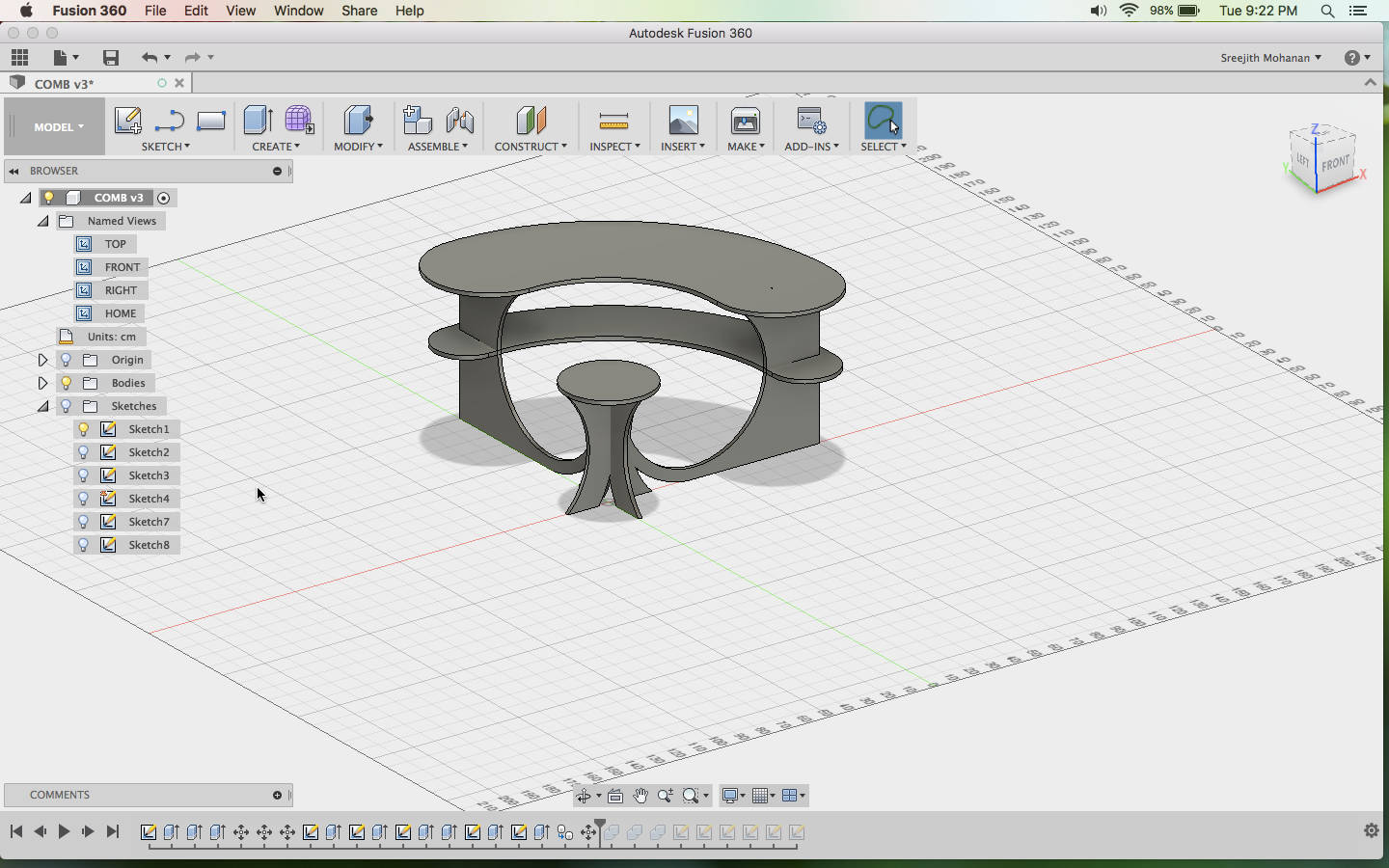
Task: Toggle visibility of Sketch1
Action: 84,429
